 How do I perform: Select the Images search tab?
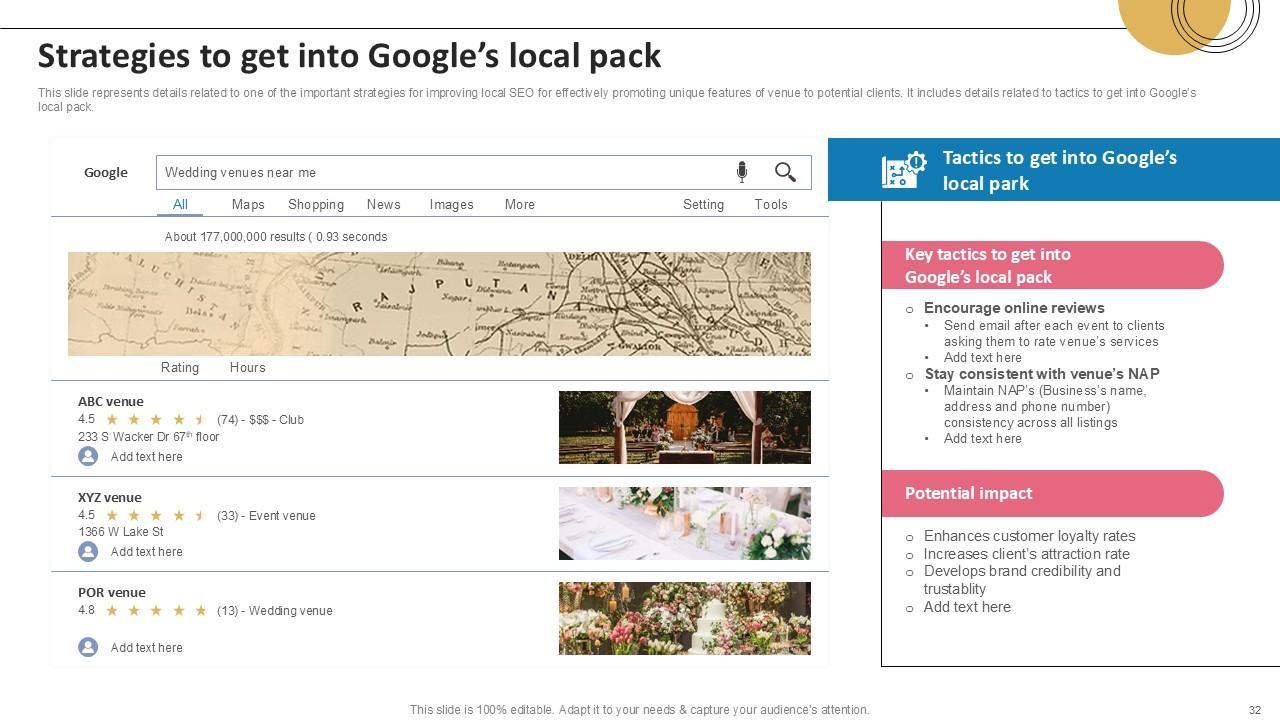click(451, 204)
